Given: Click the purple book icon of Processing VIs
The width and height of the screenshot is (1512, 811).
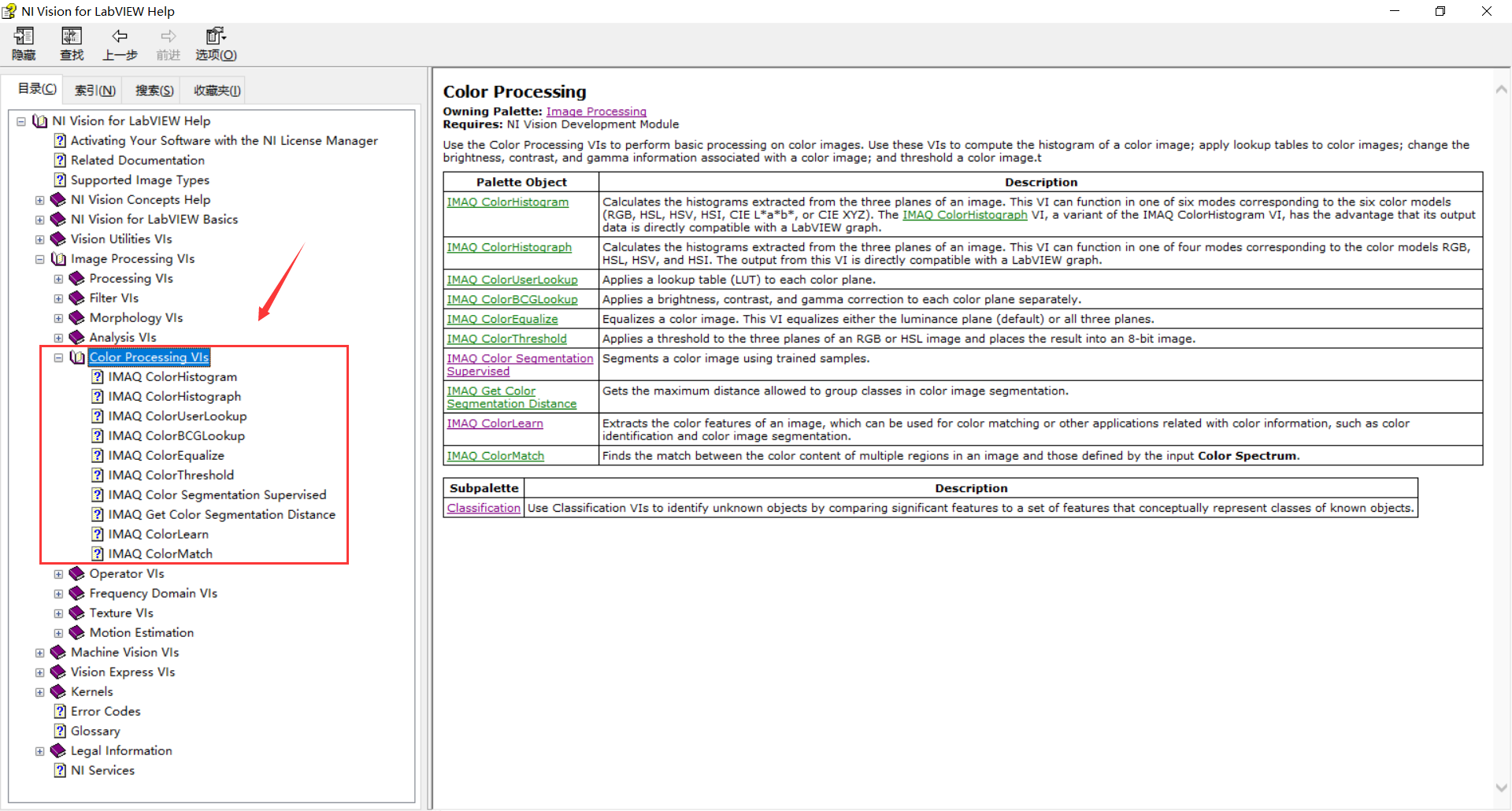Looking at the screenshot, I should pyautogui.click(x=77, y=279).
